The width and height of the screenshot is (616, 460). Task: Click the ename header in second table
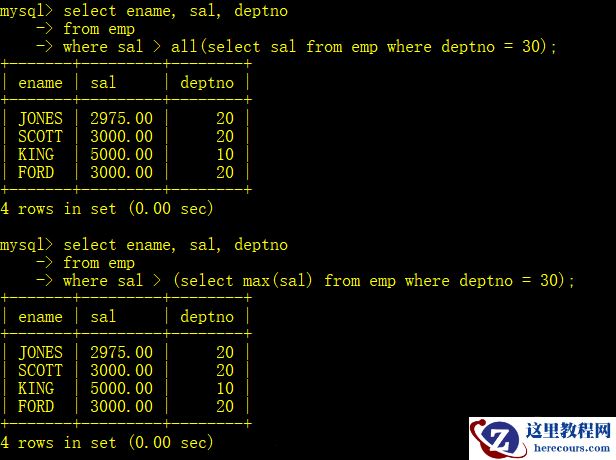pyautogui.click(x=40, y=317)
